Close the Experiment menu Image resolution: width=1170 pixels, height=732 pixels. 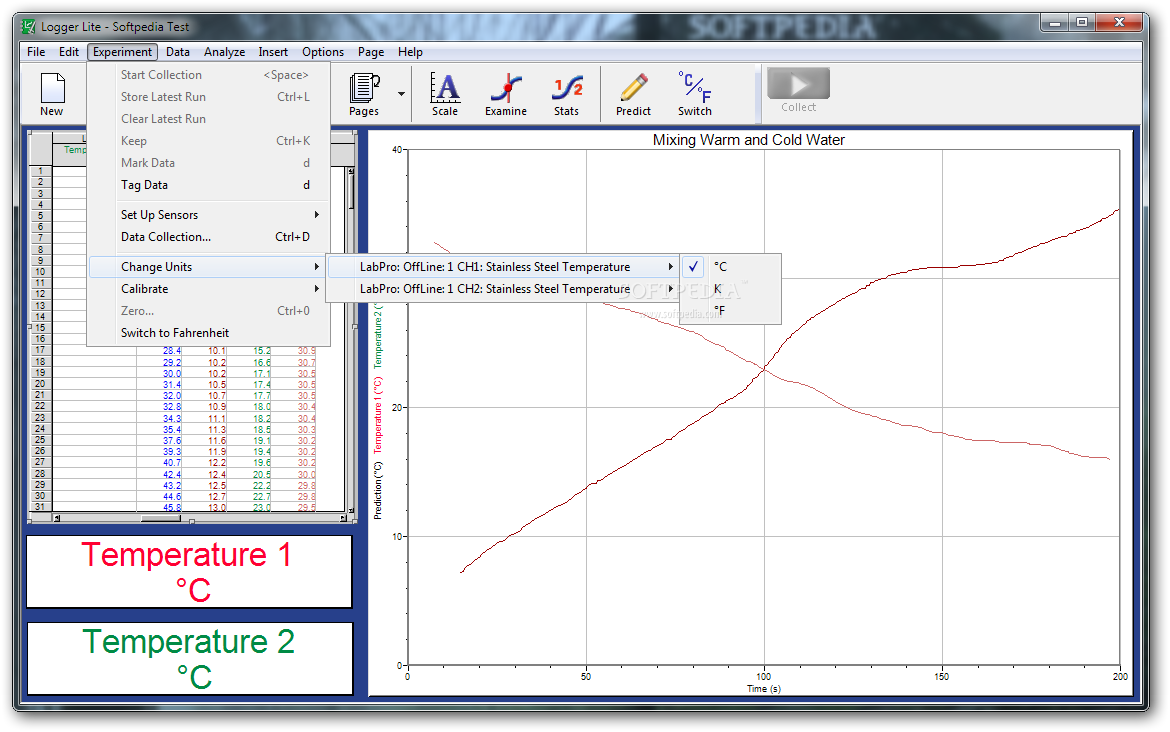122,51
